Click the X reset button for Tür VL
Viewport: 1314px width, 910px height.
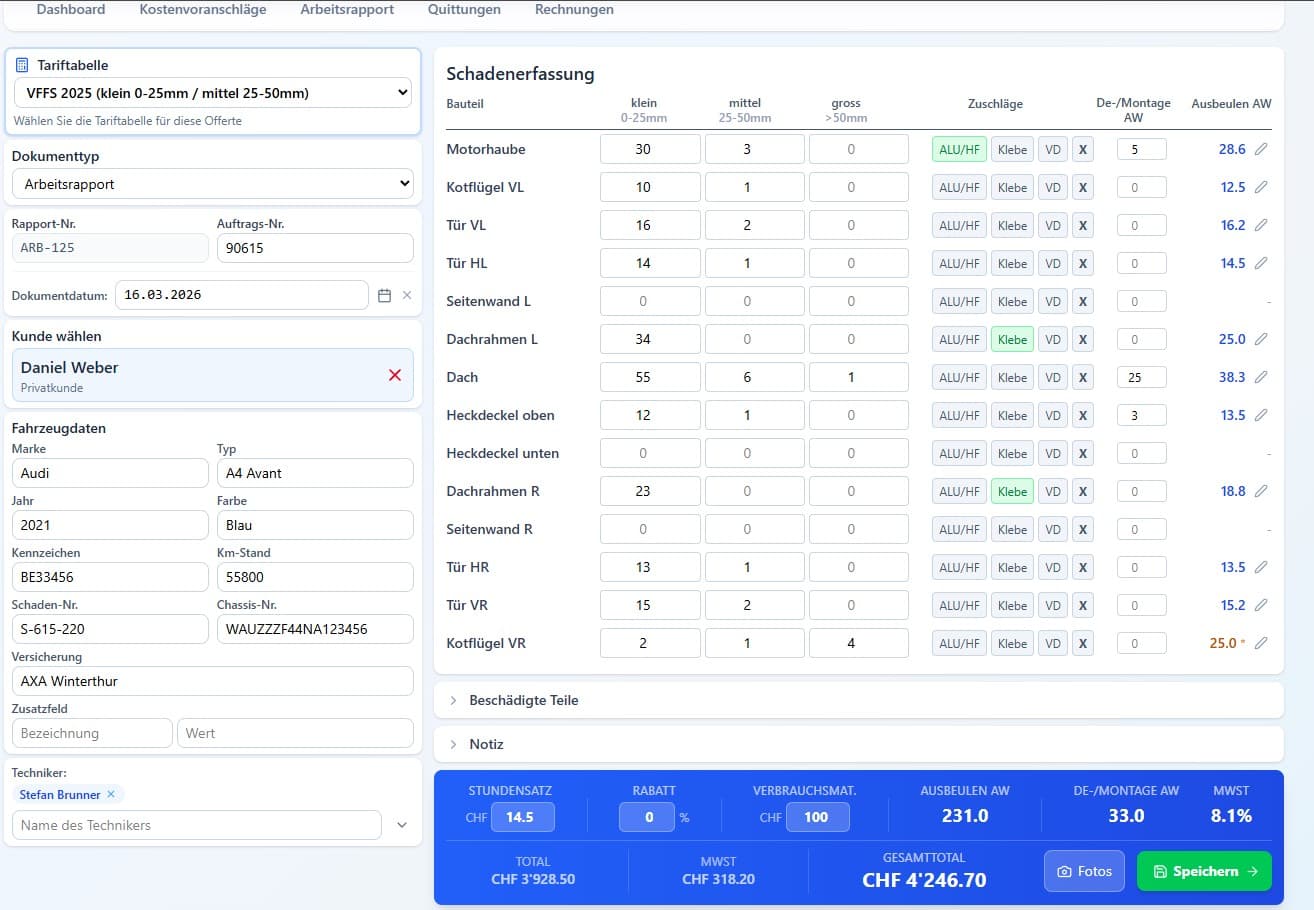click(x=1082, y=225)
